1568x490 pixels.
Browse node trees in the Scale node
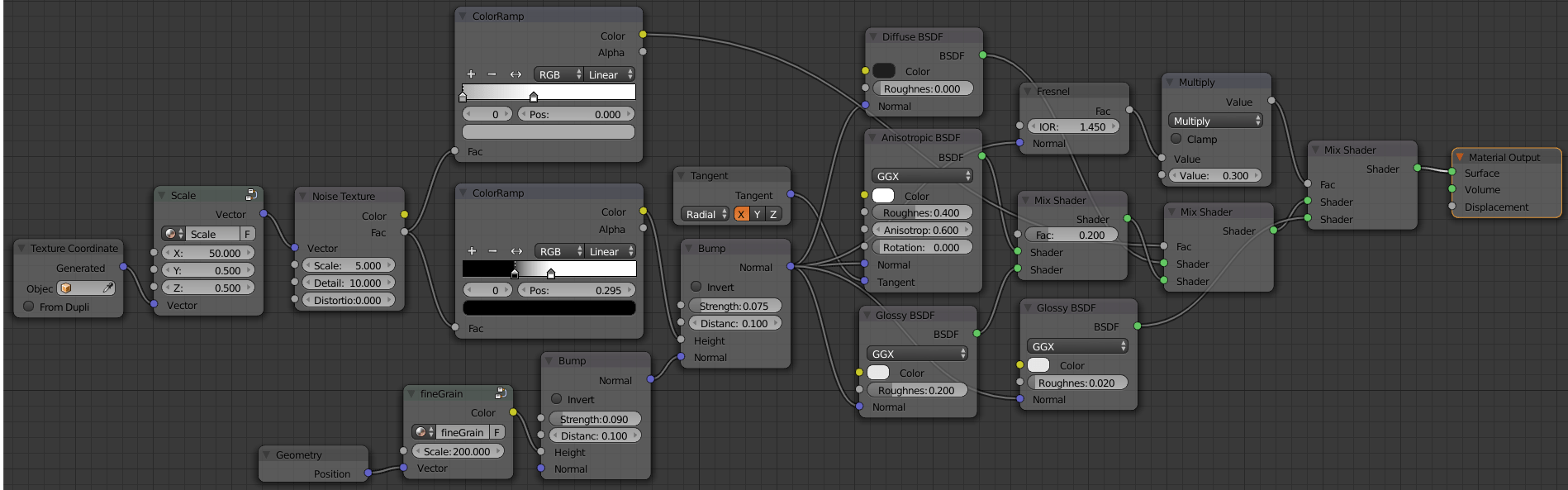[x=173, y=234]
